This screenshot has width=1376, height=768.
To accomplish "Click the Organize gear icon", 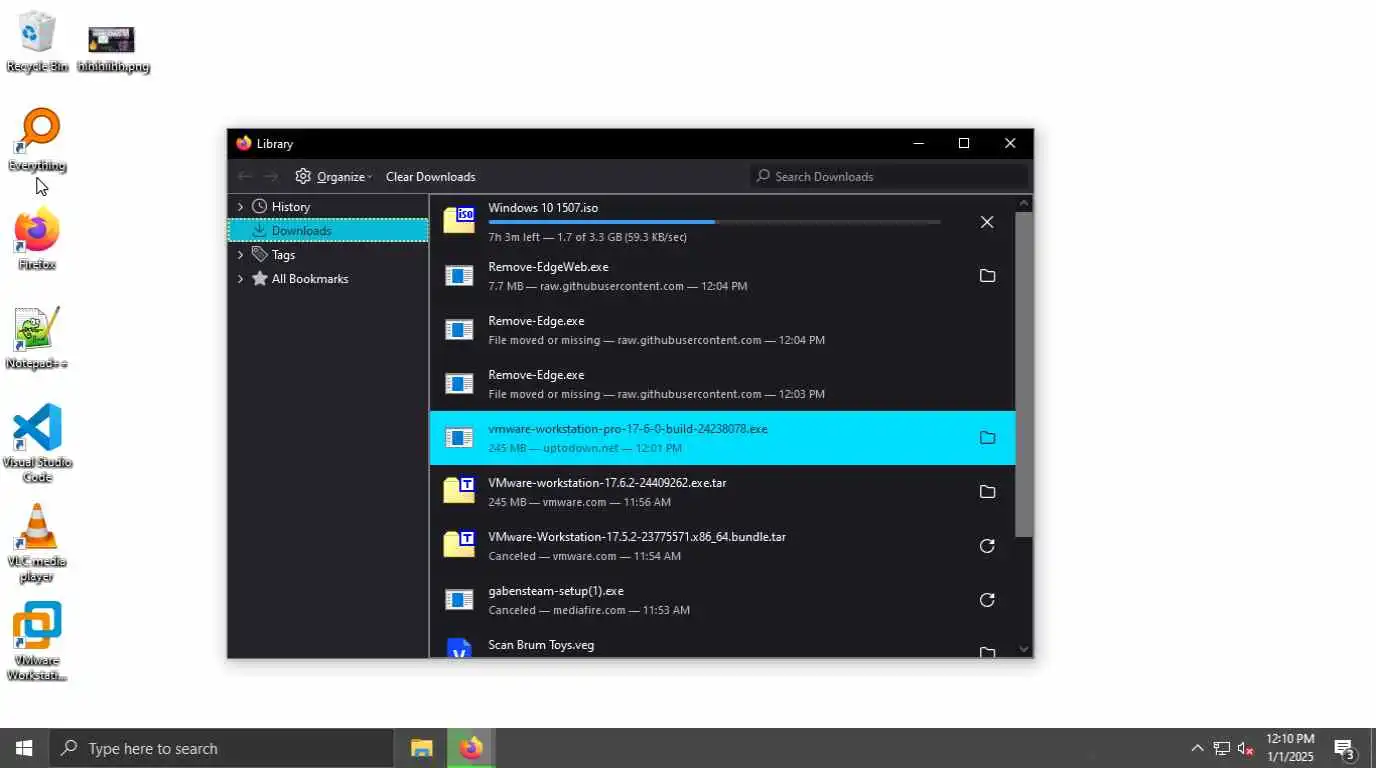I will tap(303, 176).
